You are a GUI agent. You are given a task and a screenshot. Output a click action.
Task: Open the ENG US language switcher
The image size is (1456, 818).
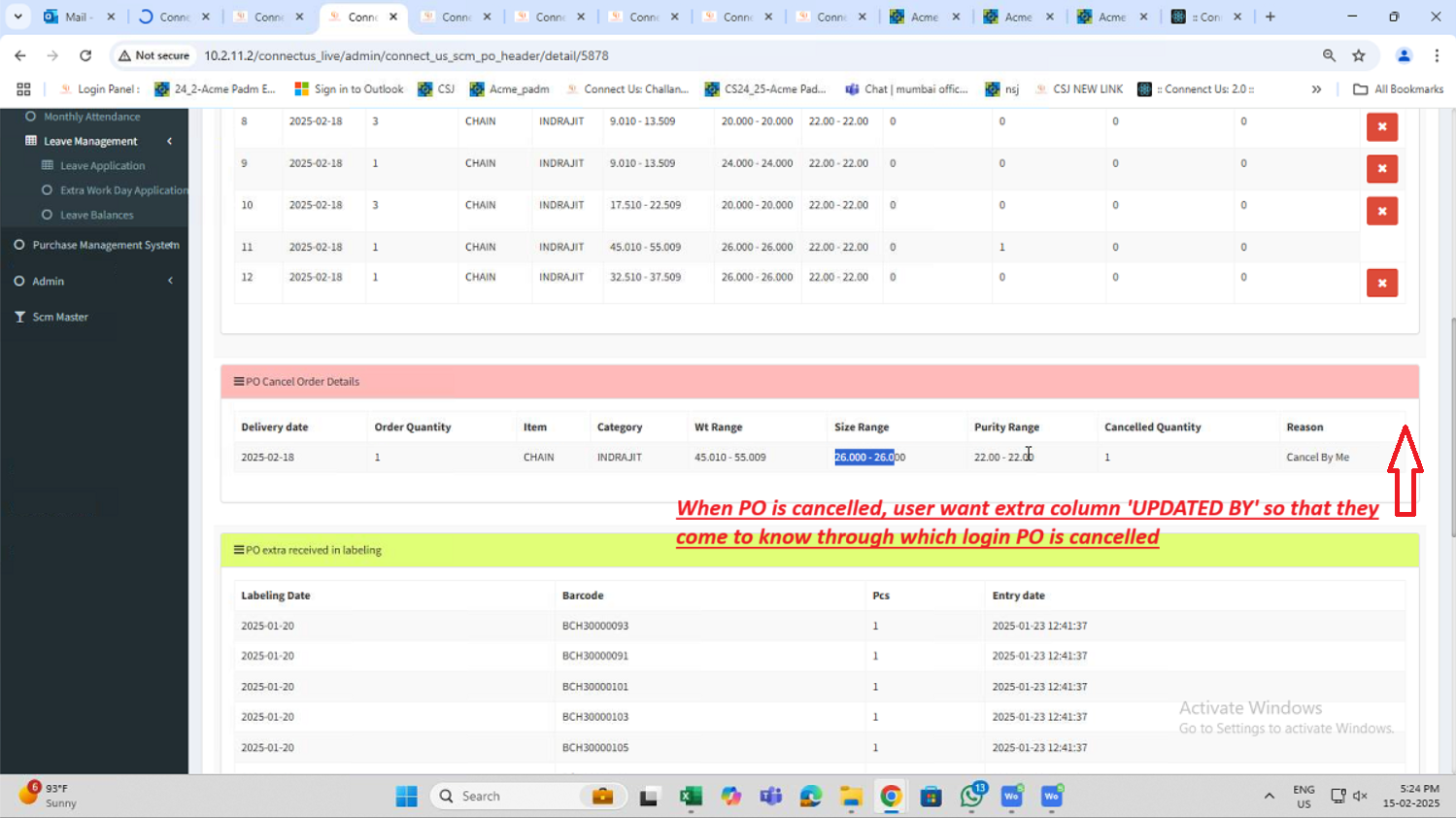tap(1304, 796)
